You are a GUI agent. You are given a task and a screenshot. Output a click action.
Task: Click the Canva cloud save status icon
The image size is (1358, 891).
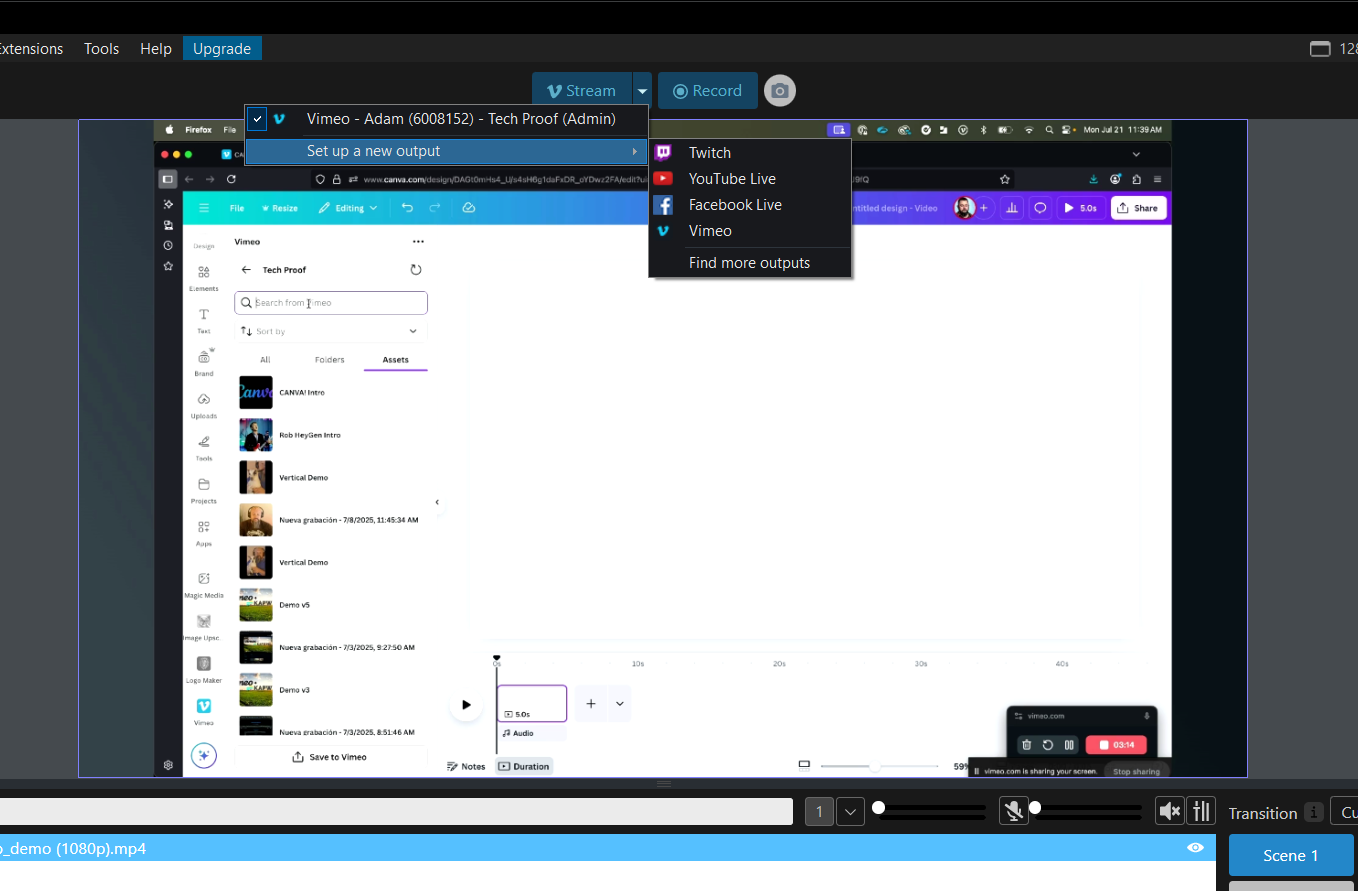click(468, 208)
